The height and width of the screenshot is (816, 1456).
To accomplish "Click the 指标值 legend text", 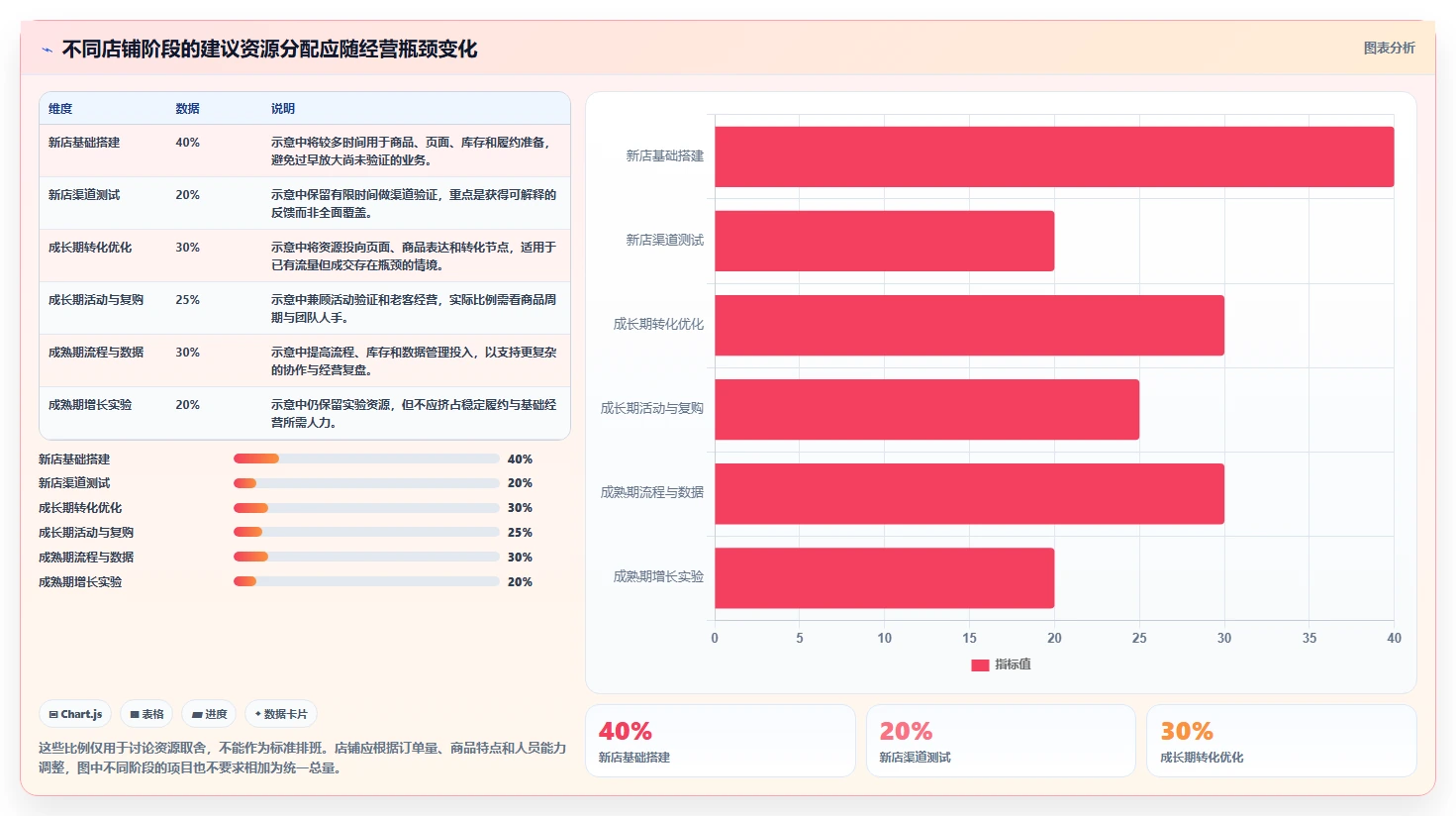I will tap(1013, 664).
